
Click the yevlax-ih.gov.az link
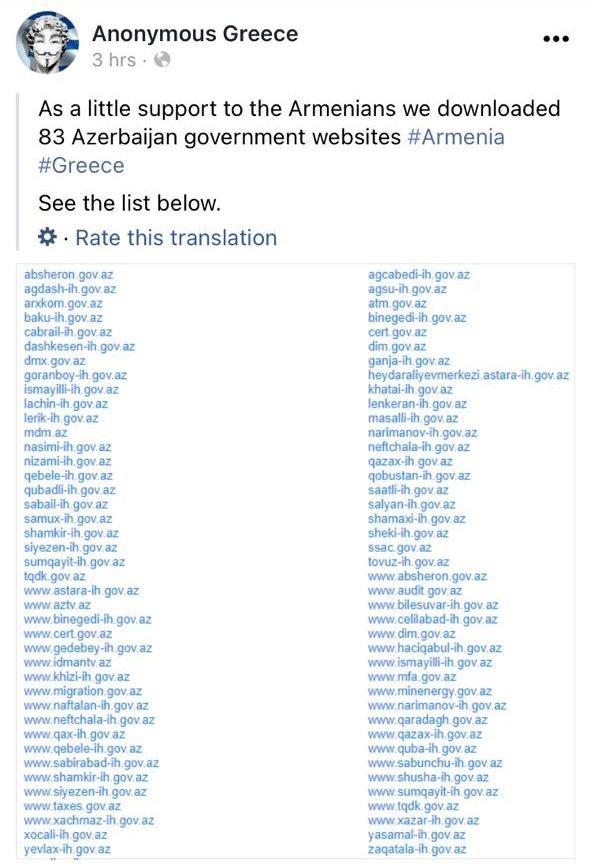tap(67, 848)
